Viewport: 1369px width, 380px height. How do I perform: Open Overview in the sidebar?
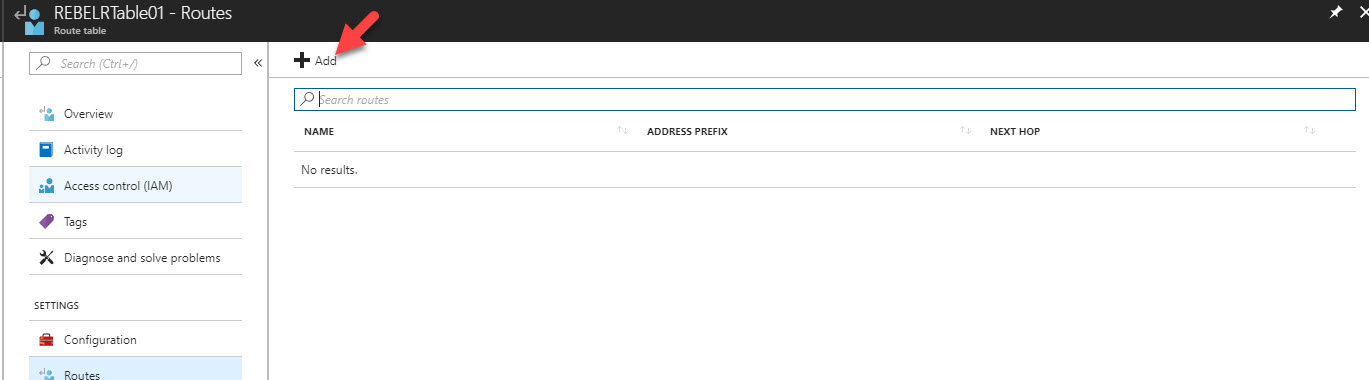pyautogui.click(x=136, y=114)
